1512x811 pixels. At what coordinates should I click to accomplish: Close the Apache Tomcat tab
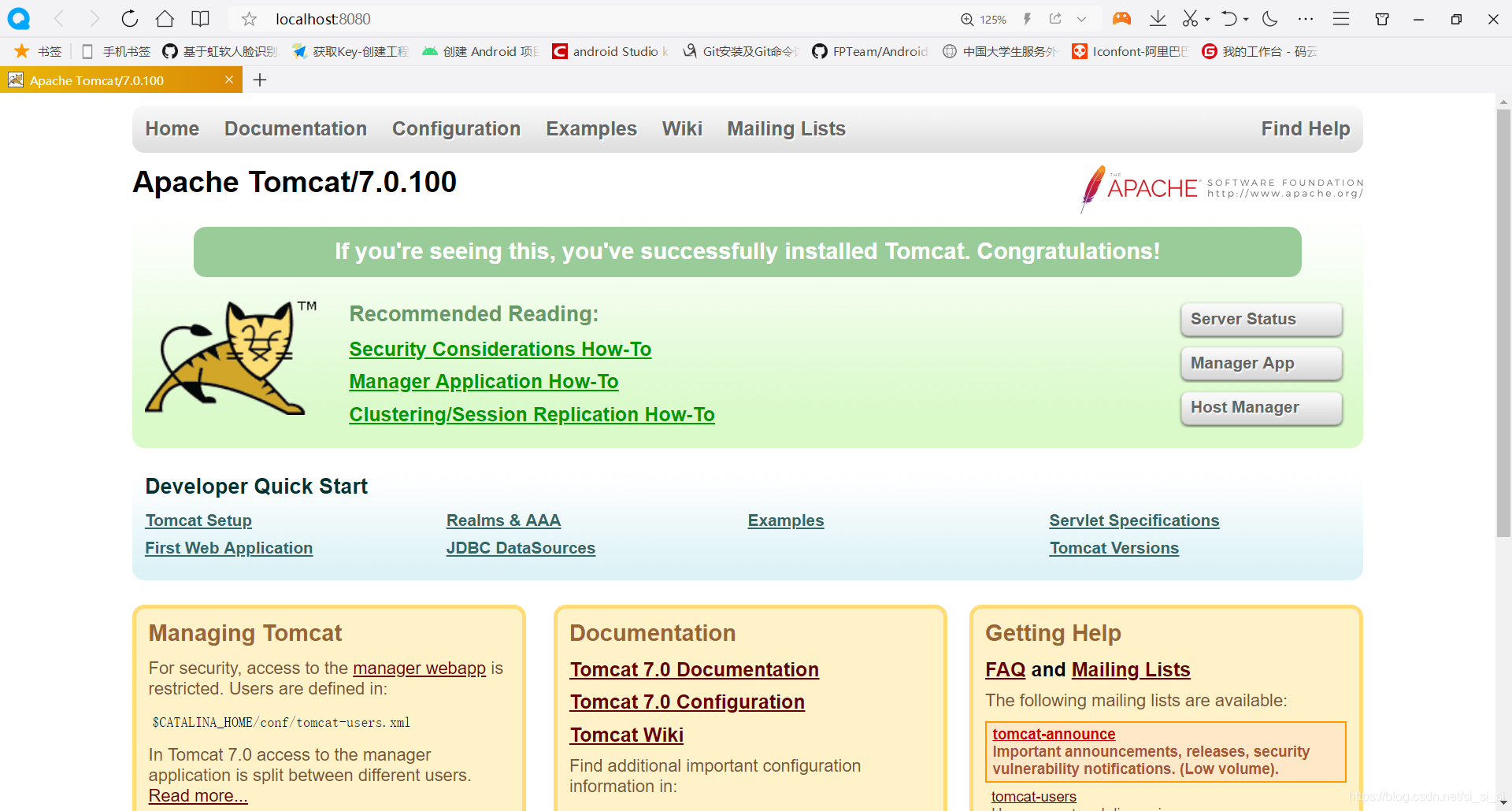pyautogui.click(x=229, y=80)
